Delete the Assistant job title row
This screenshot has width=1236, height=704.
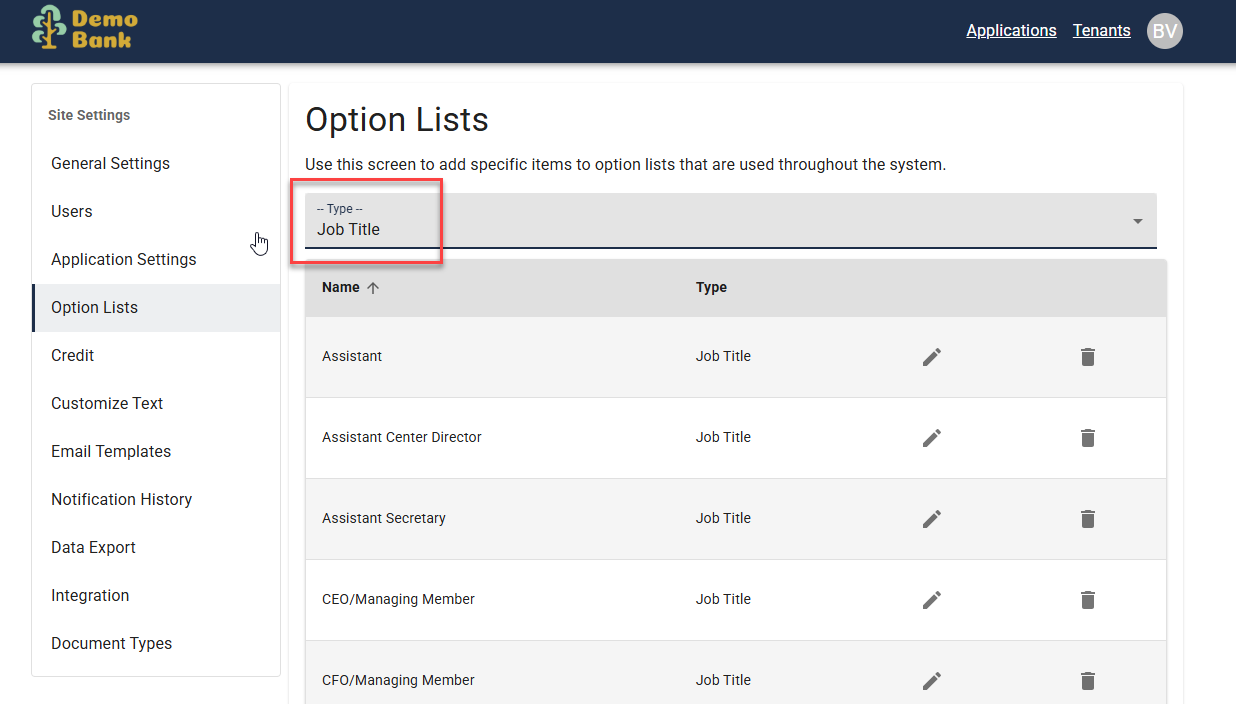click(1088, 357)
